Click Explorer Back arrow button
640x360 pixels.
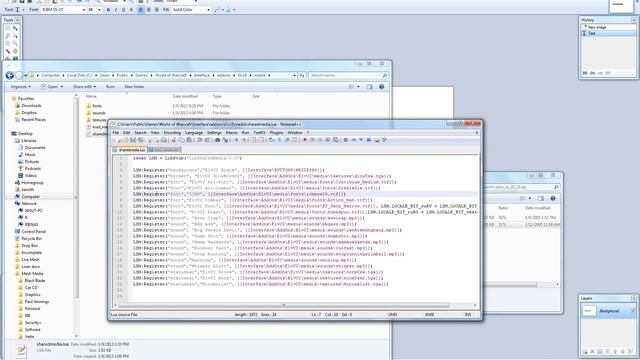pyautogui.click(x=9, y=76)
